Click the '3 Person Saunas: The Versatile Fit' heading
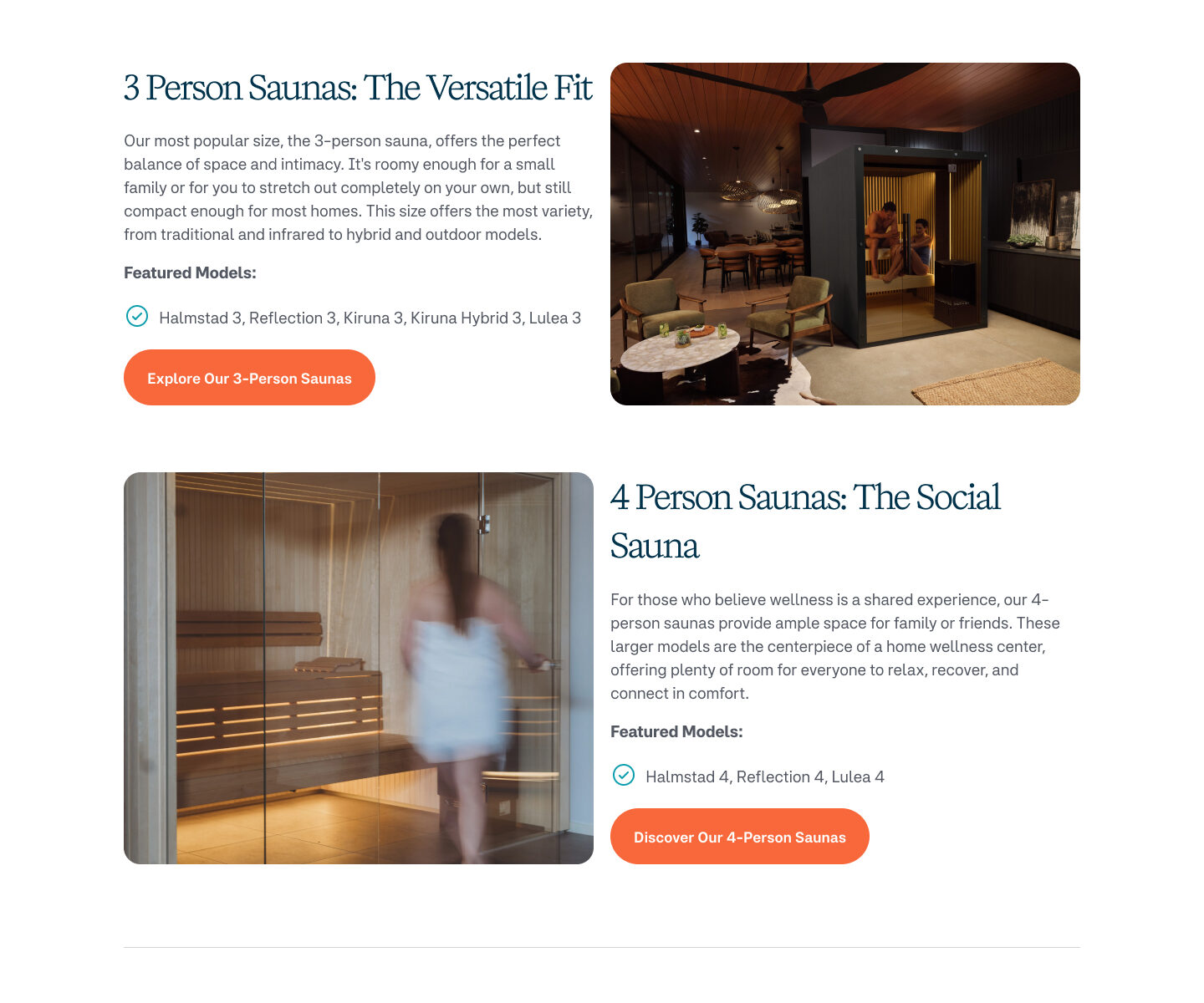1204x1003 pixels. coord(358,88)
